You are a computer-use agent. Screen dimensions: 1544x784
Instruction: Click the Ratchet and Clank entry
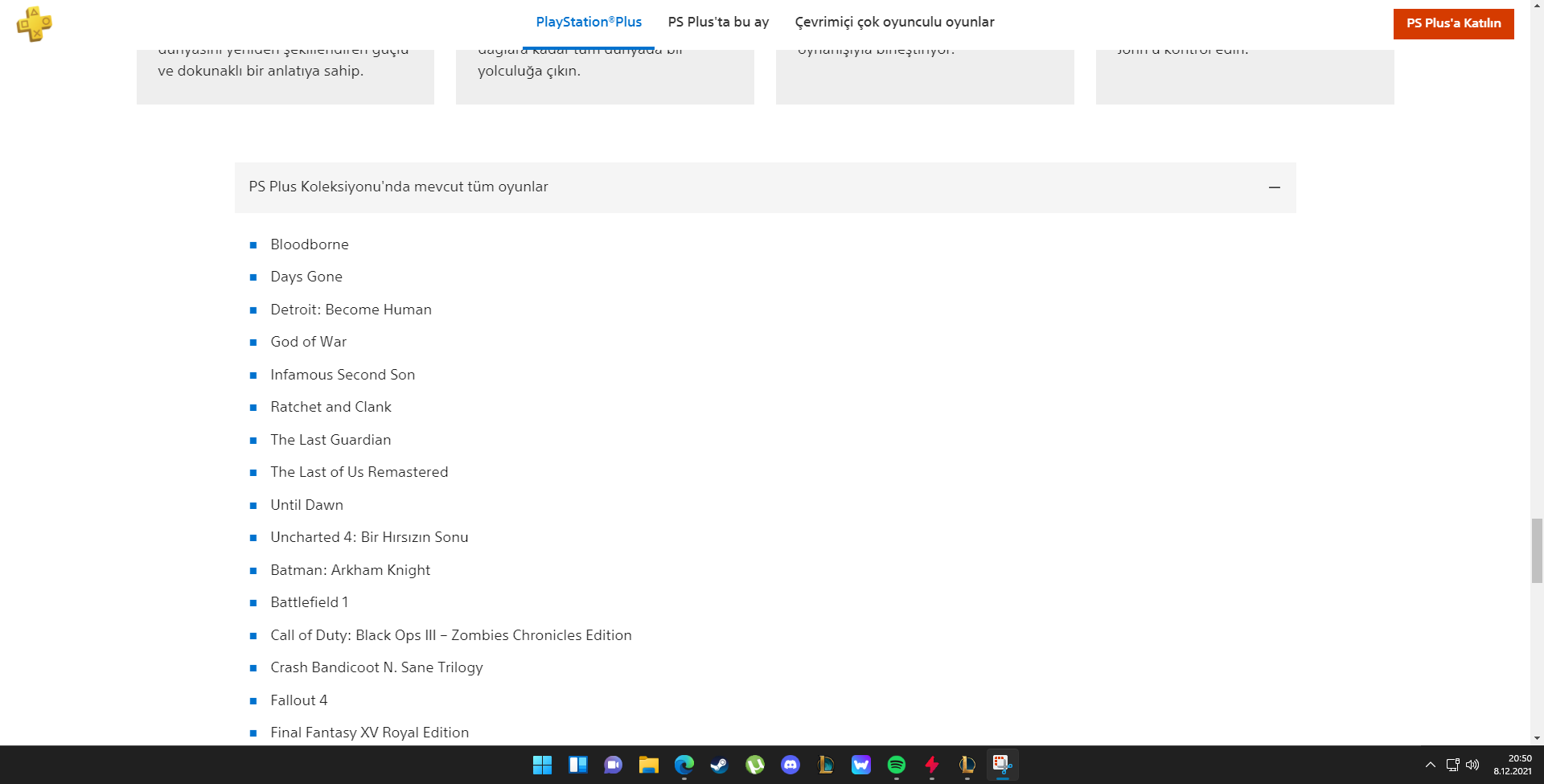[331, 407]
